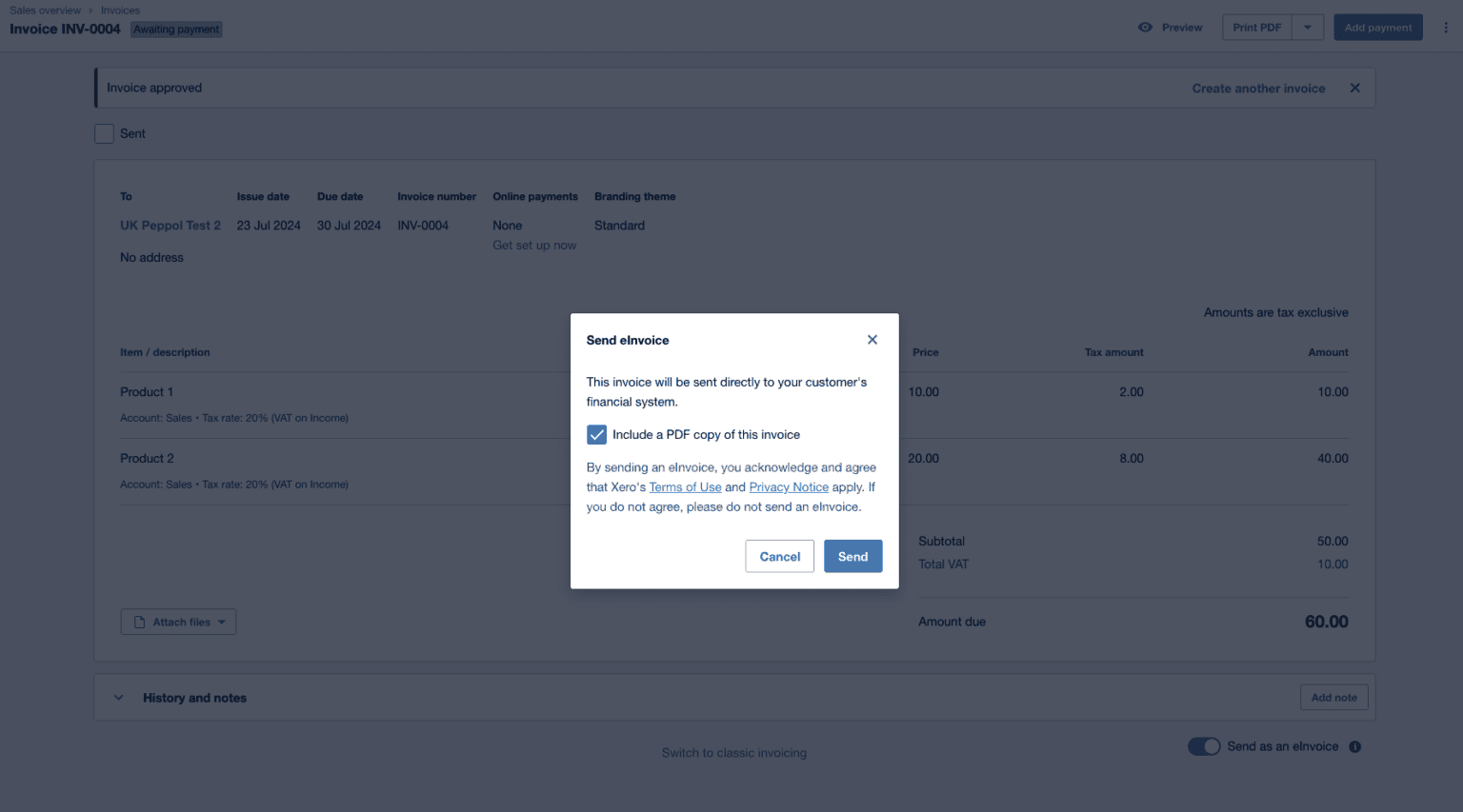The image size is (1463, 812).
Task: Collapse the History and notes section
Action: (x=118, y=697)
